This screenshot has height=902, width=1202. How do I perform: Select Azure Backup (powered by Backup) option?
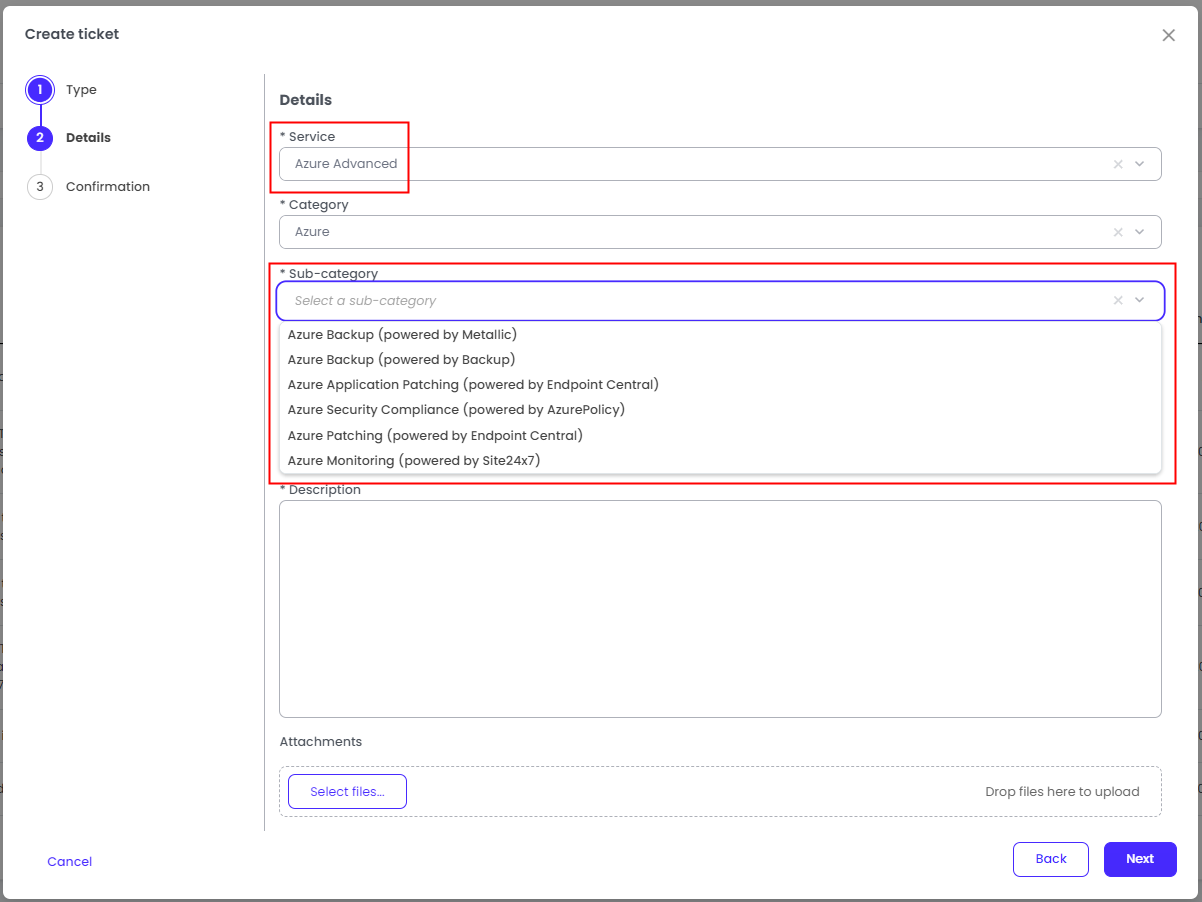click(x=401, y=360)
